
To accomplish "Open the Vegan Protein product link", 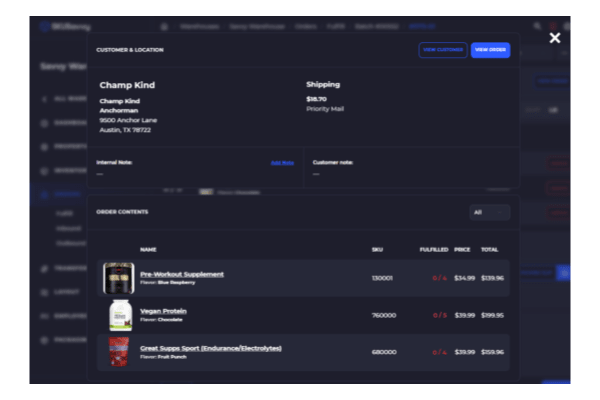I will click(x=163, y=311).
